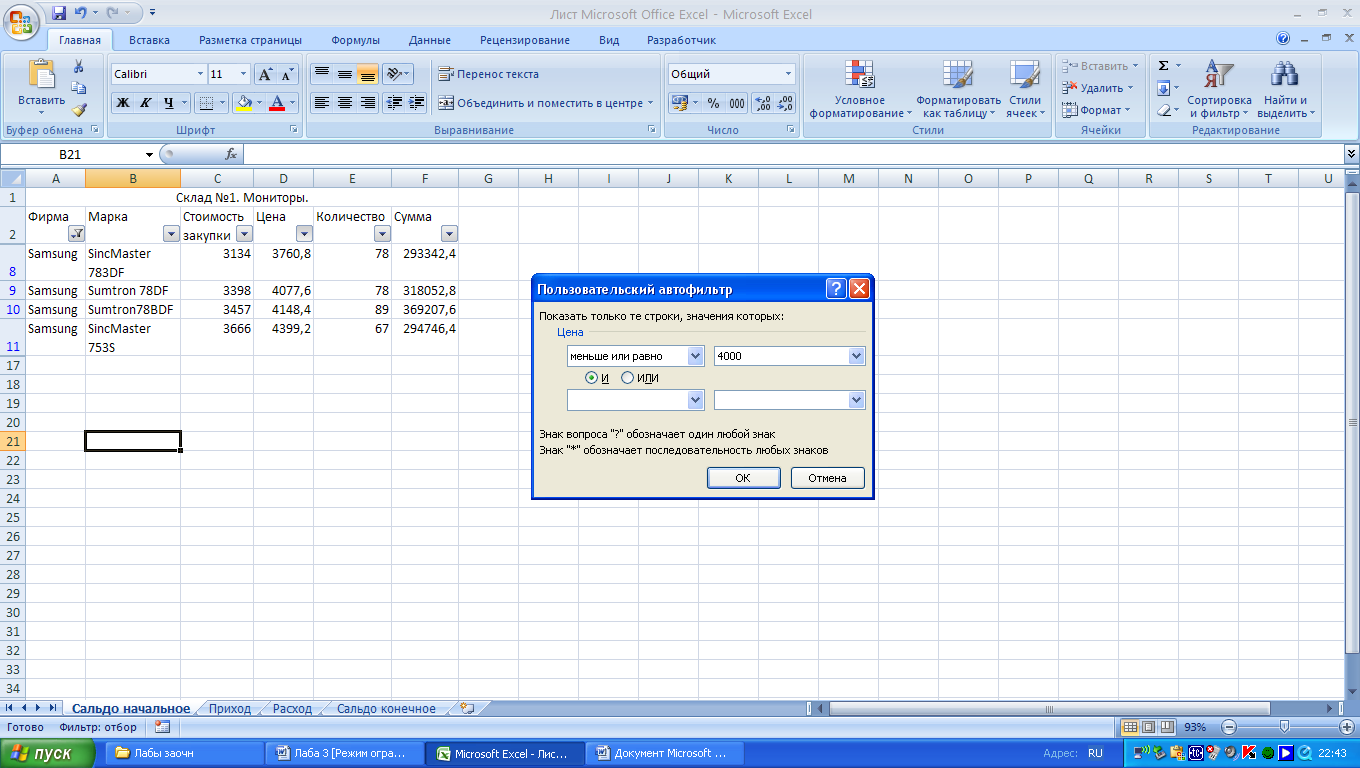The image size is (1360, 768).
Task: Click the Лабы заочн taskbar item
Action: point(182,754)
